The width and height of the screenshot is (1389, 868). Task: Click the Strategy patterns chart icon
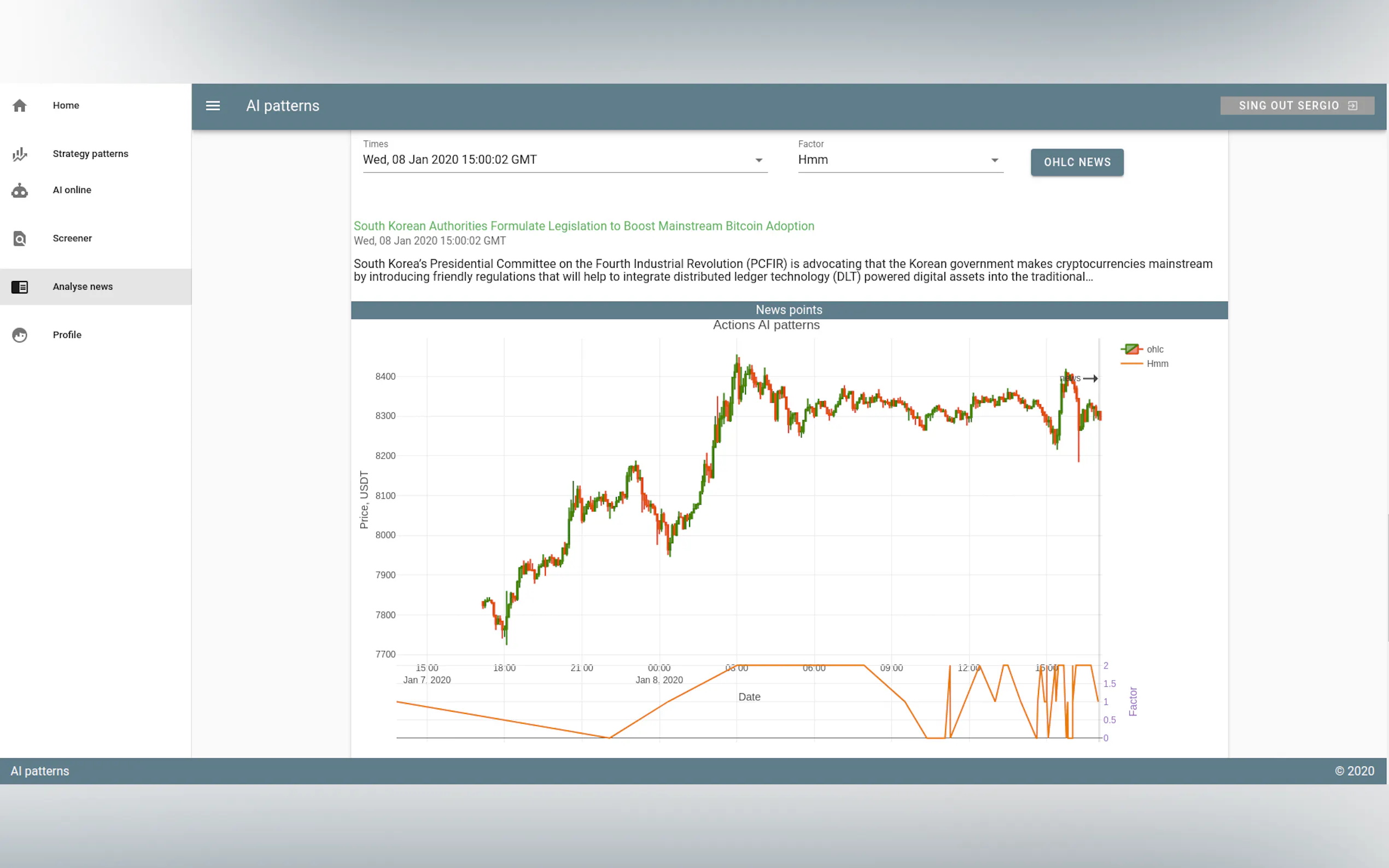click(20, 154)
